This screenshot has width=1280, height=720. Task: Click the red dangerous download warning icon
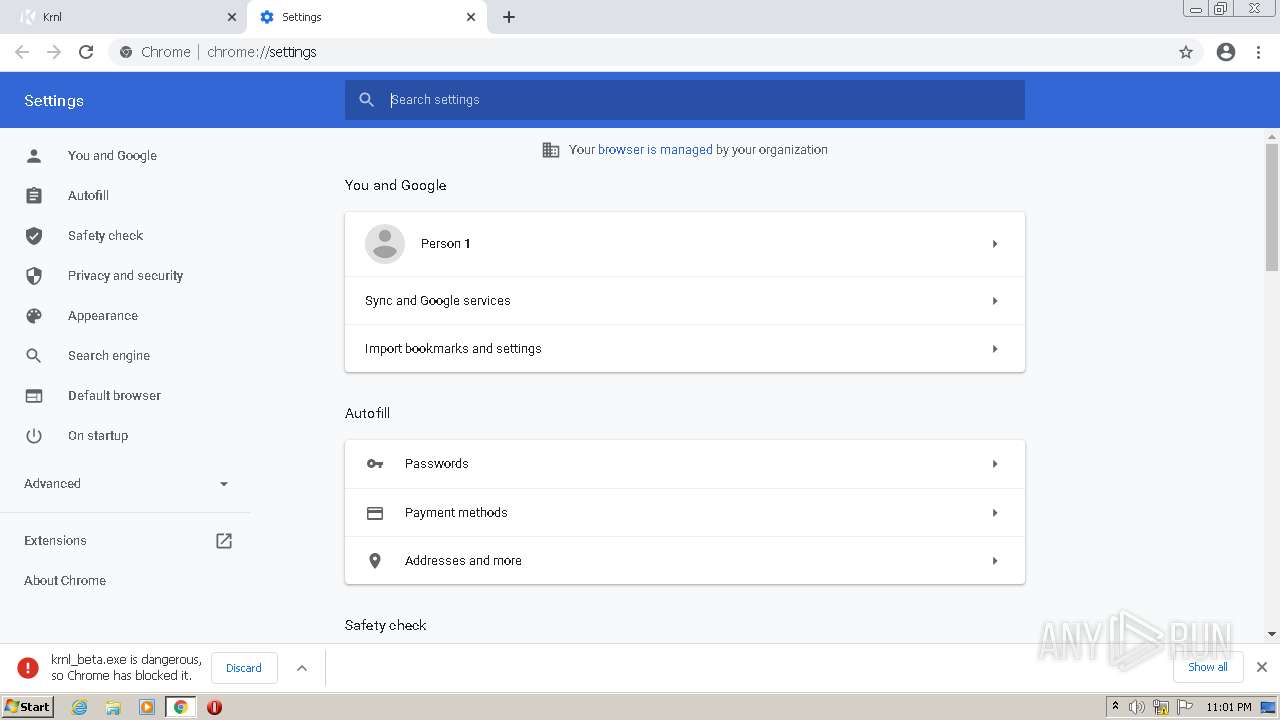click(x=28, y=668)
